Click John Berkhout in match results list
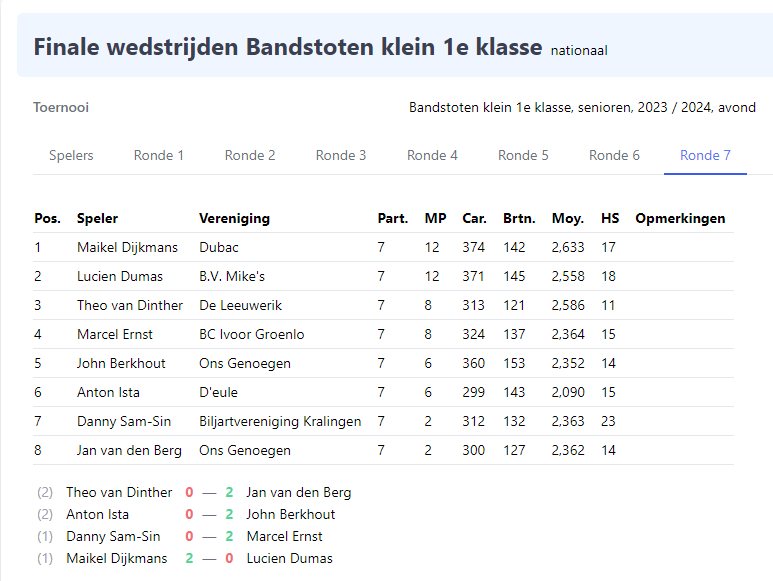The image size is (773, 581). (x=291, y=514)
